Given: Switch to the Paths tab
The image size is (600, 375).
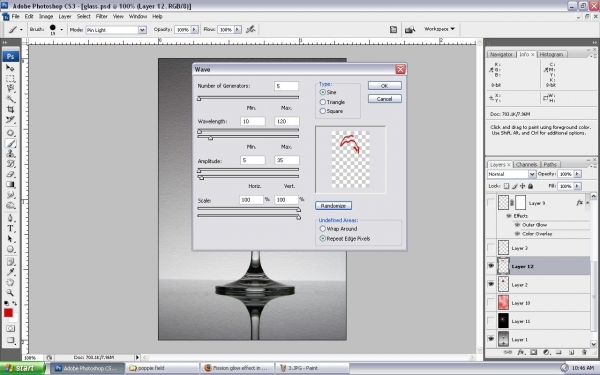Looking at the screenshot, I should 550,165.
